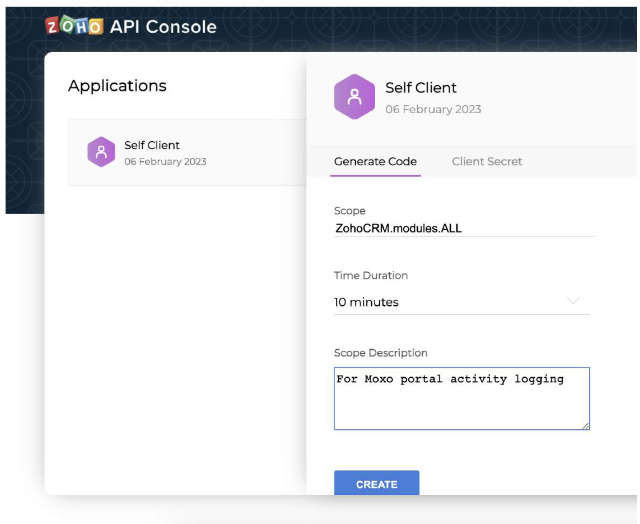Click the Scope input field with ZohoCRM.modules.ALL
The width and height of the screenshot is (640, 524).
464,228
